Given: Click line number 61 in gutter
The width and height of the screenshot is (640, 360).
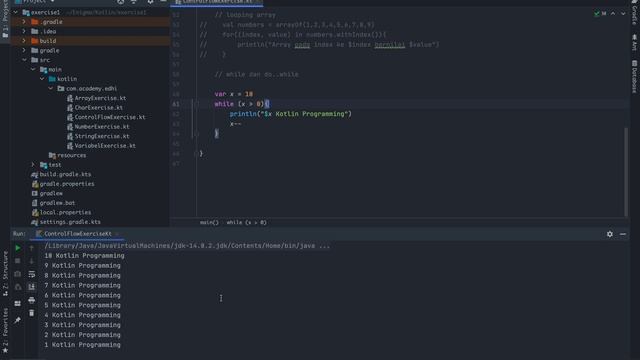Looking at the screenshot, I should click(x=176, y=104).
